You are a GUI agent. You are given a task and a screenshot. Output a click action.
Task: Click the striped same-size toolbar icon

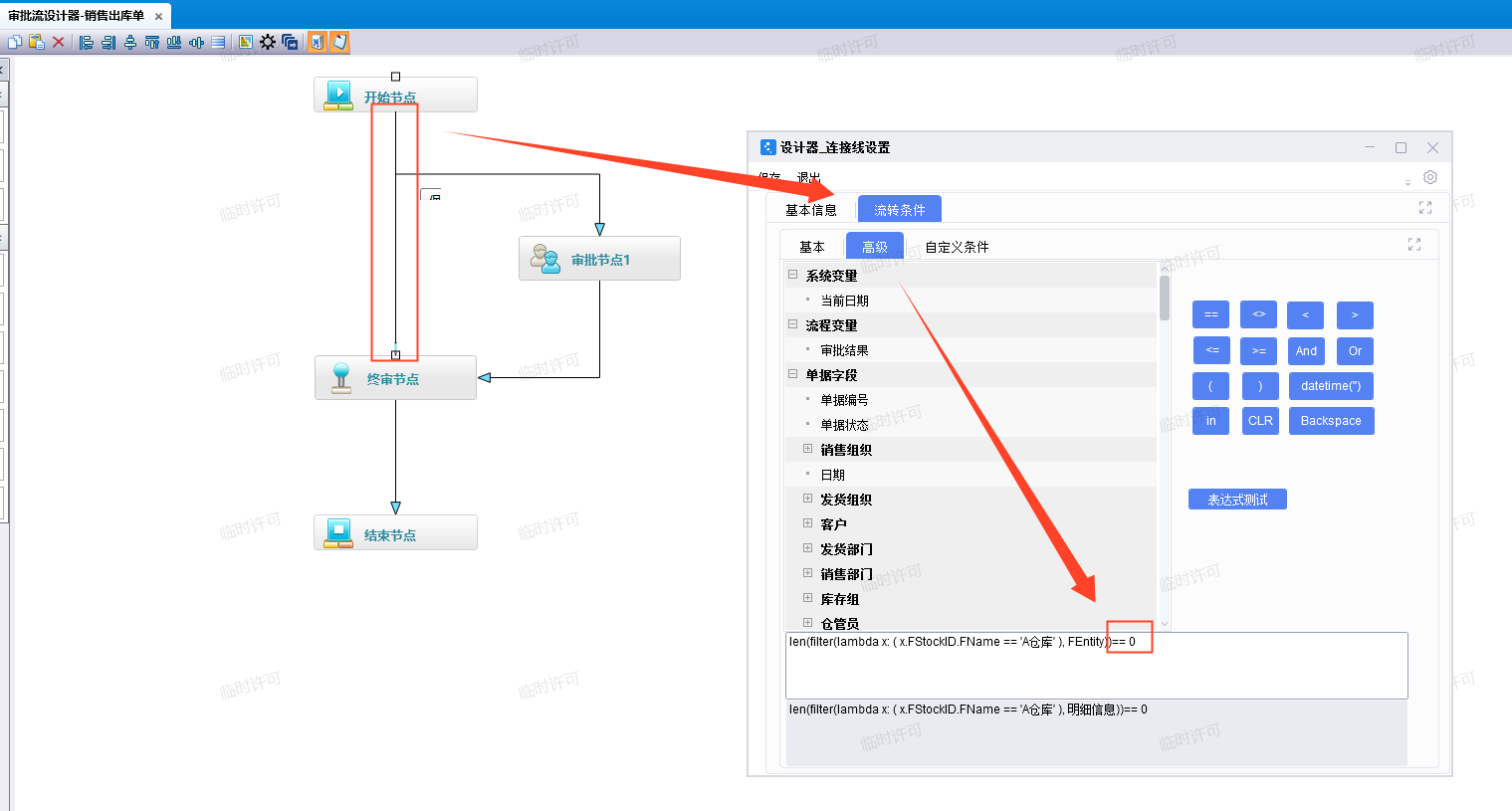218,42
